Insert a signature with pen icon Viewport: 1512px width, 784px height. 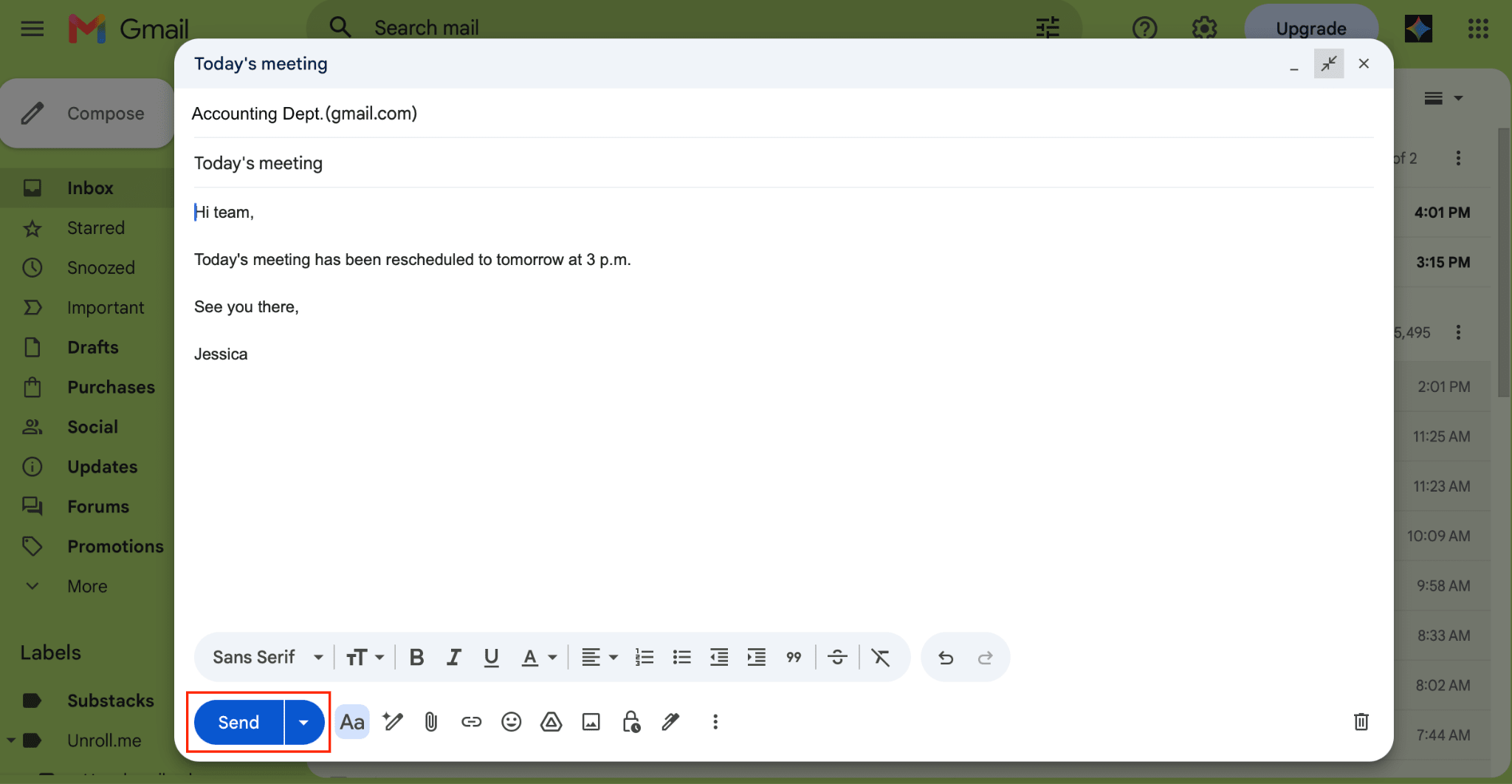[x=670, y=722]
